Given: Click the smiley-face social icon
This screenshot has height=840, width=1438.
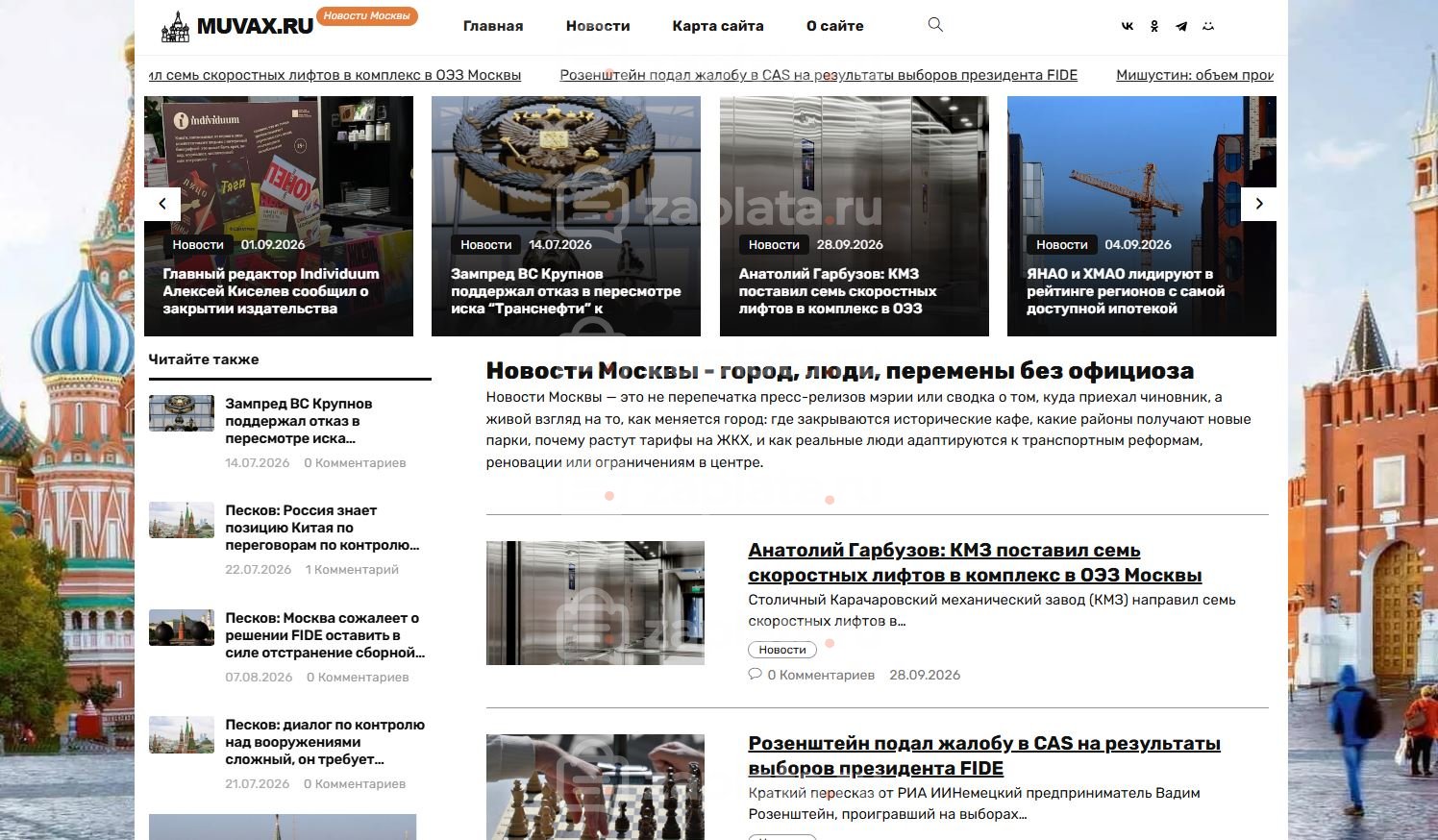Looking at the screenshot, I should 1208,26.
